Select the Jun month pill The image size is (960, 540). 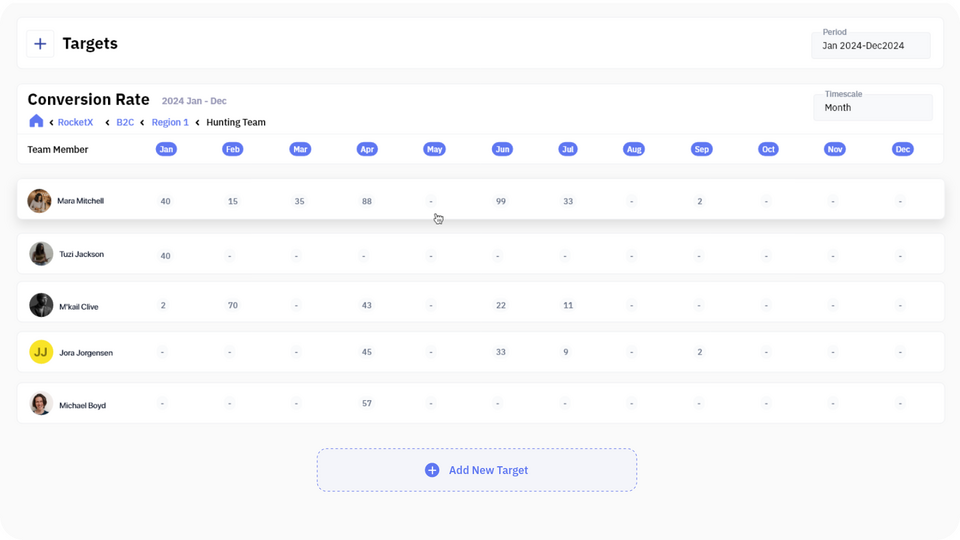502,149
